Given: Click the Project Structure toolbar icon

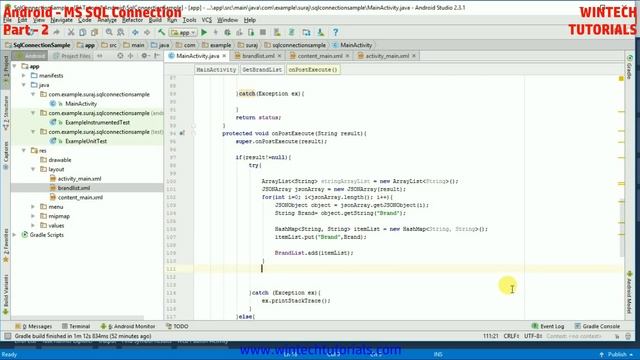Looking at the screenshot, I should tap(306, 32).
